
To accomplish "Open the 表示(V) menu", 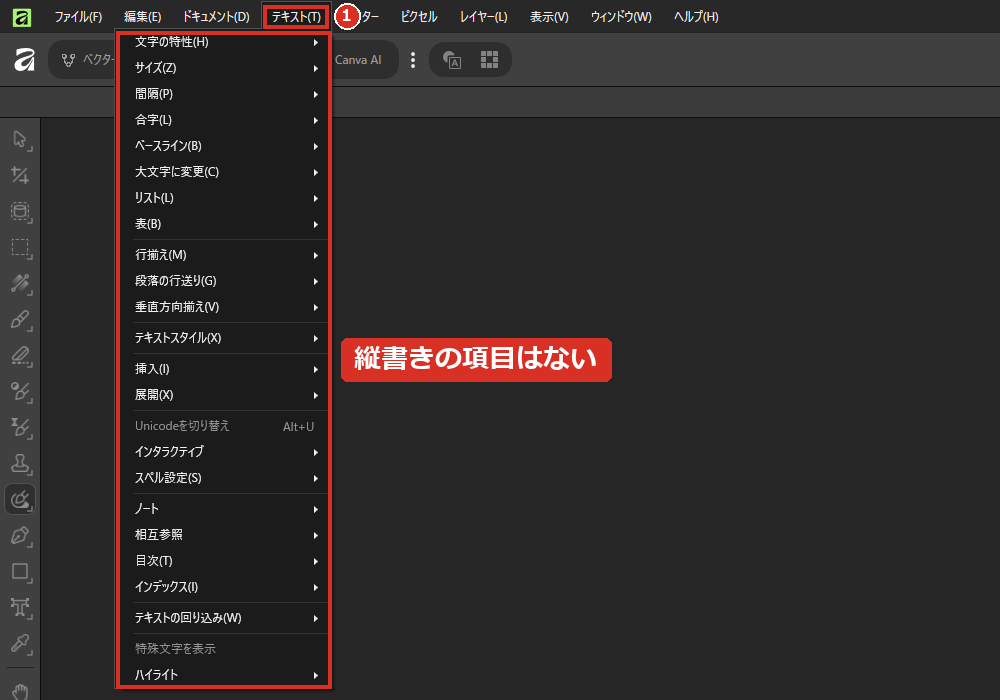I will (549, 17).
